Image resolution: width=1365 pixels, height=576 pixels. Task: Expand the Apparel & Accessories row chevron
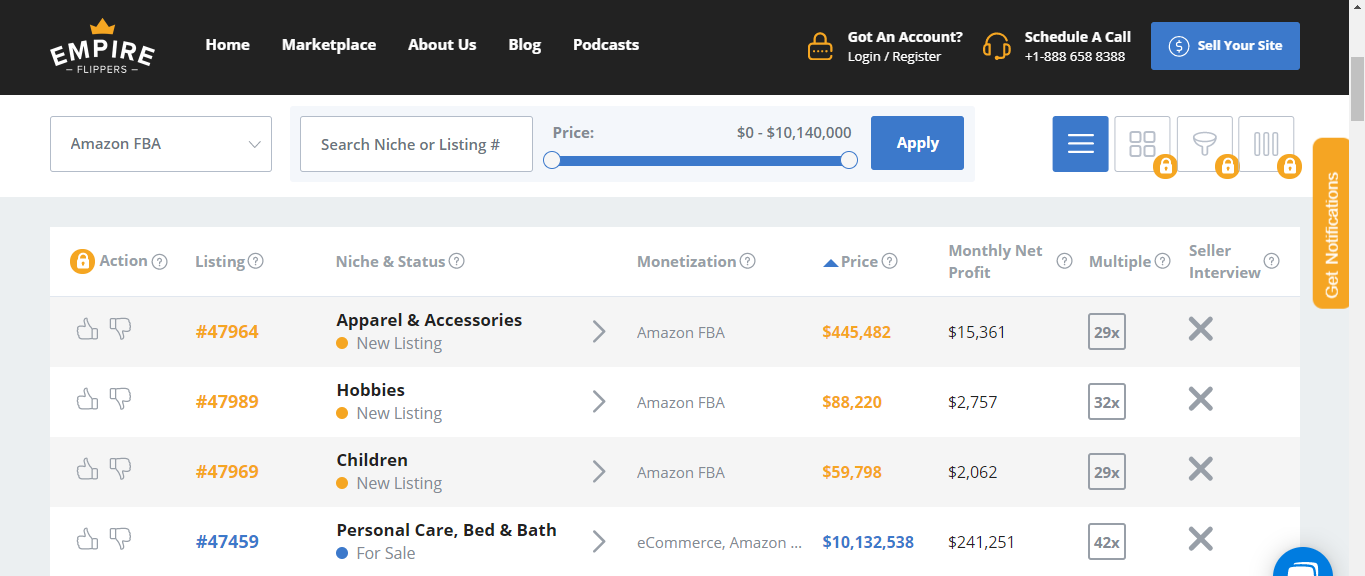coord(599,331)
